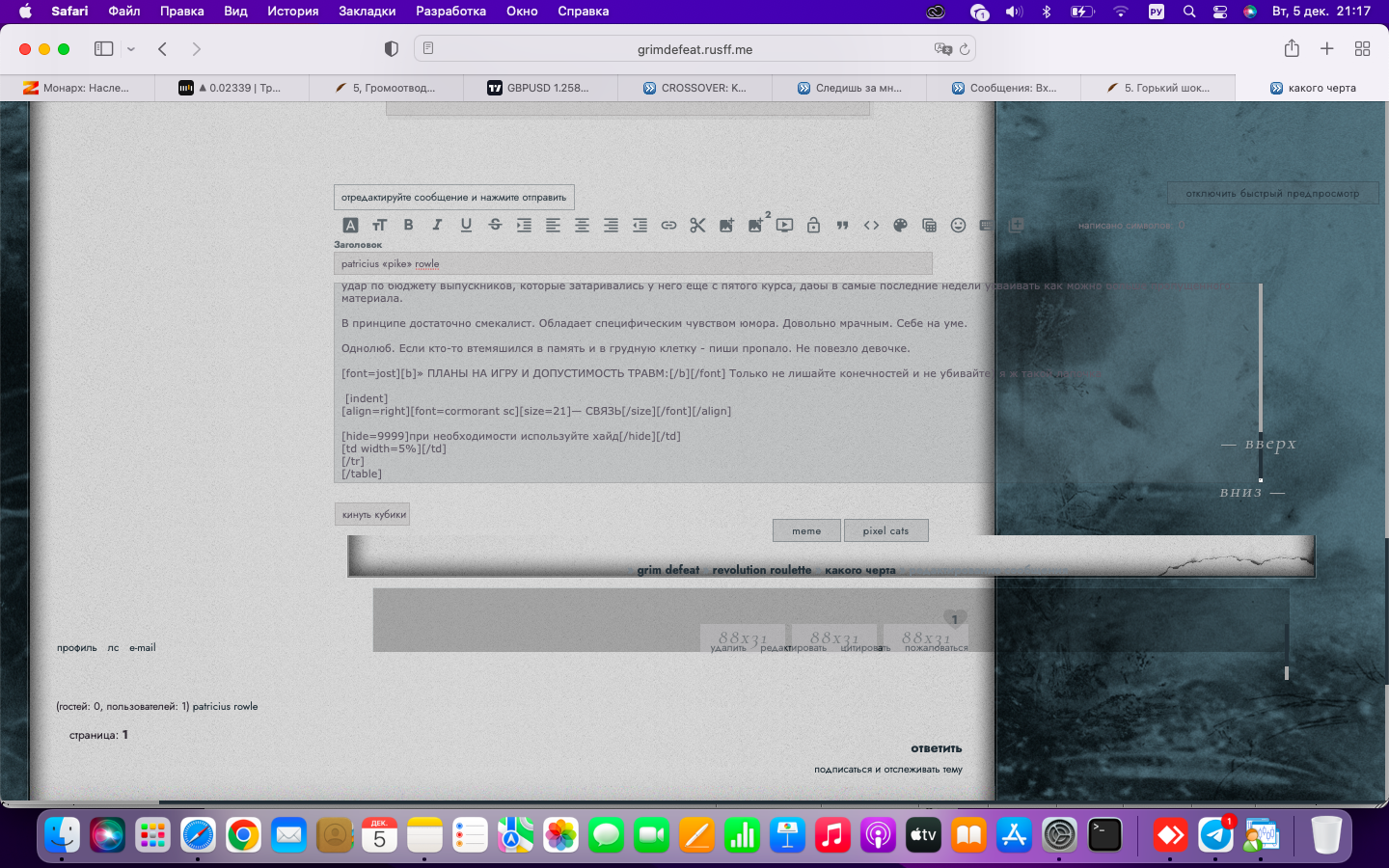Toggle "отключить быстрый предпросмотр" quick preview
Screen dimensions: 1389x868
click(1272, 194)
